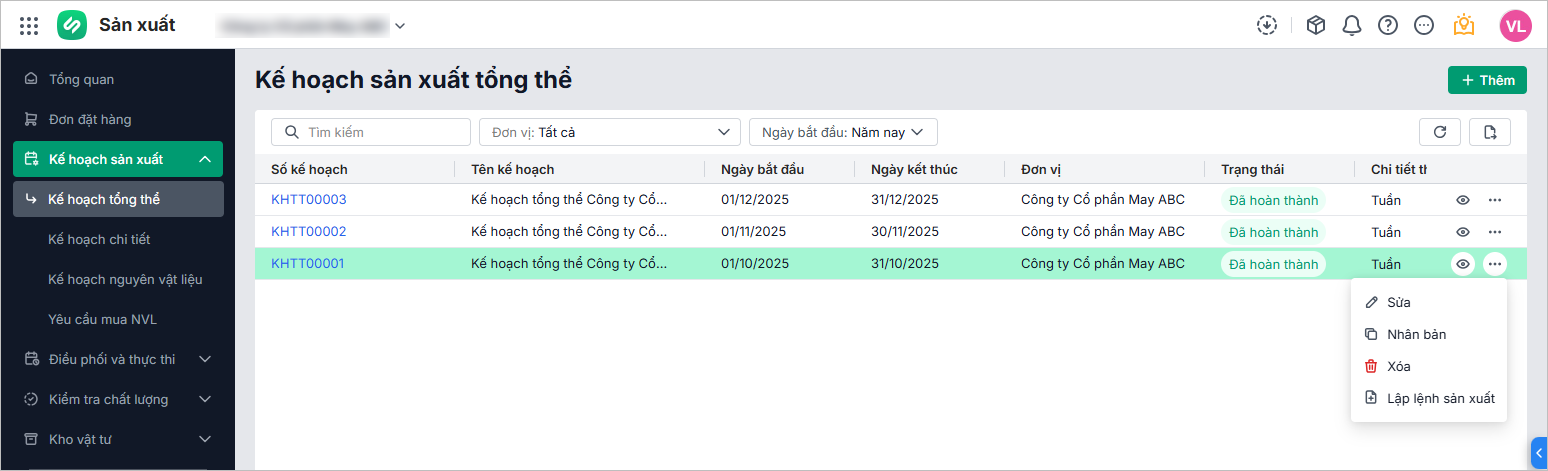
Task: Click the green Thêm button
Action: point(1487,80)
